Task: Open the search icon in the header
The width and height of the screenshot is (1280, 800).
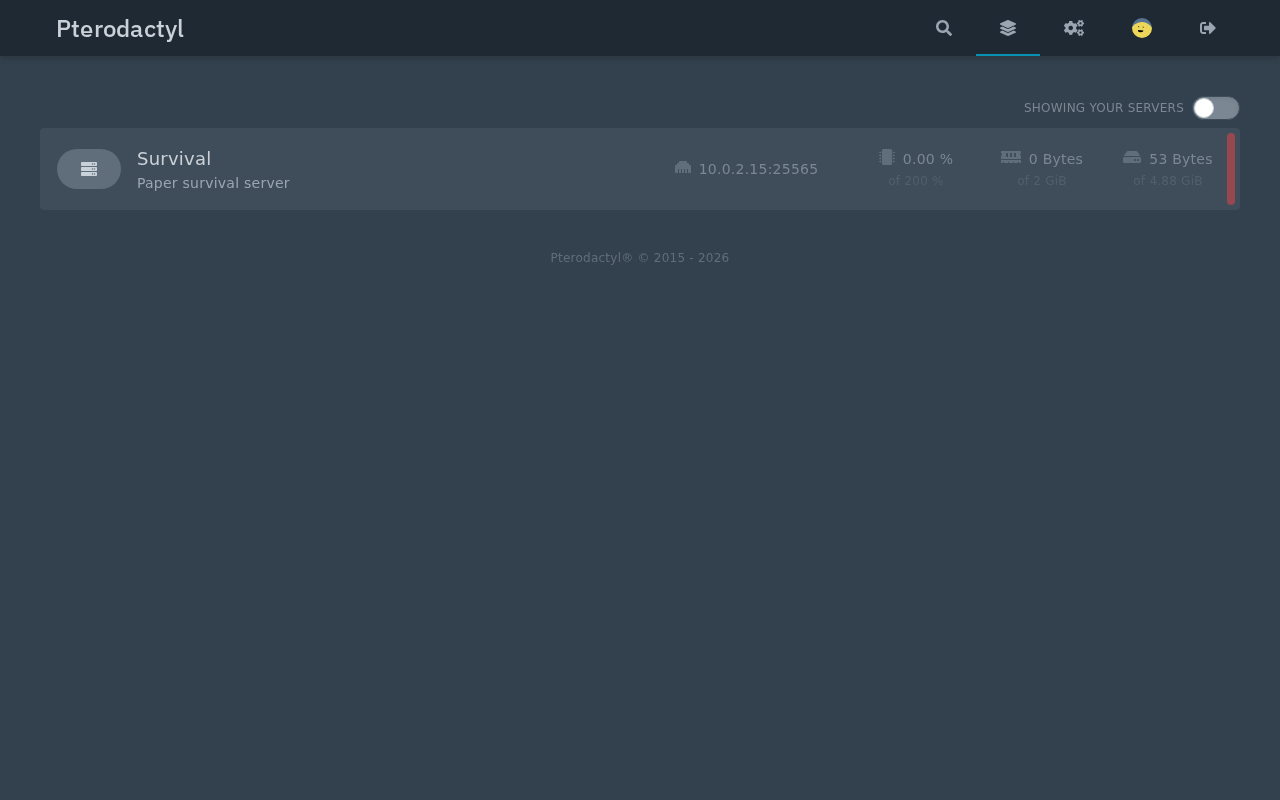Action: coord(944,28)
